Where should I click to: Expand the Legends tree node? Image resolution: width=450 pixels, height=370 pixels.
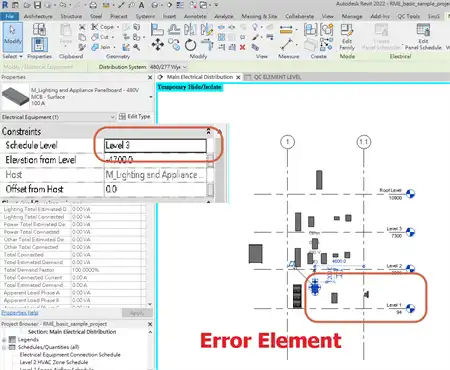coord(4,340)
